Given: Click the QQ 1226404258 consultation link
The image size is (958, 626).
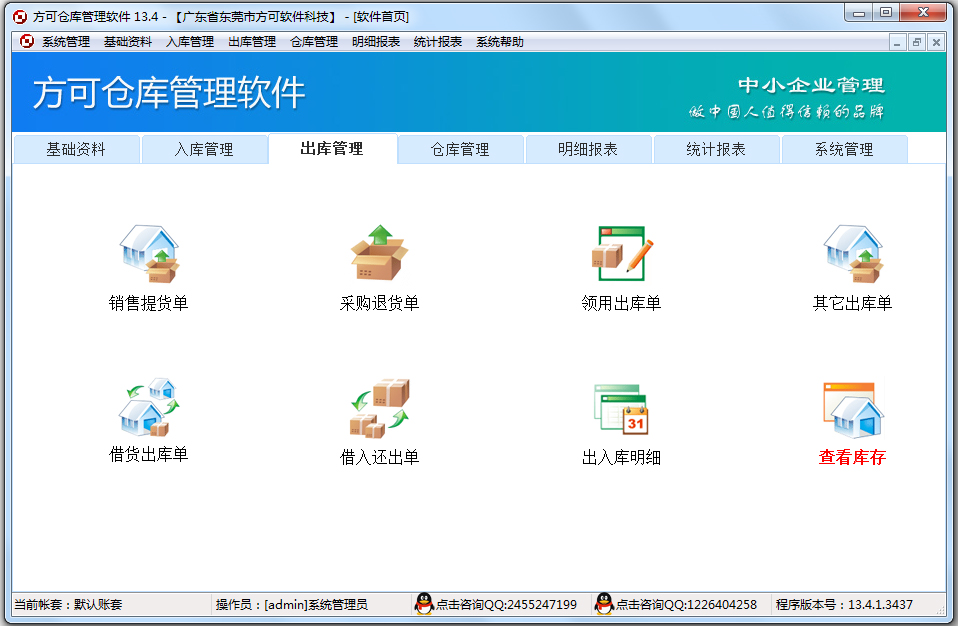Looking at the screenshot, I should 676,605.
